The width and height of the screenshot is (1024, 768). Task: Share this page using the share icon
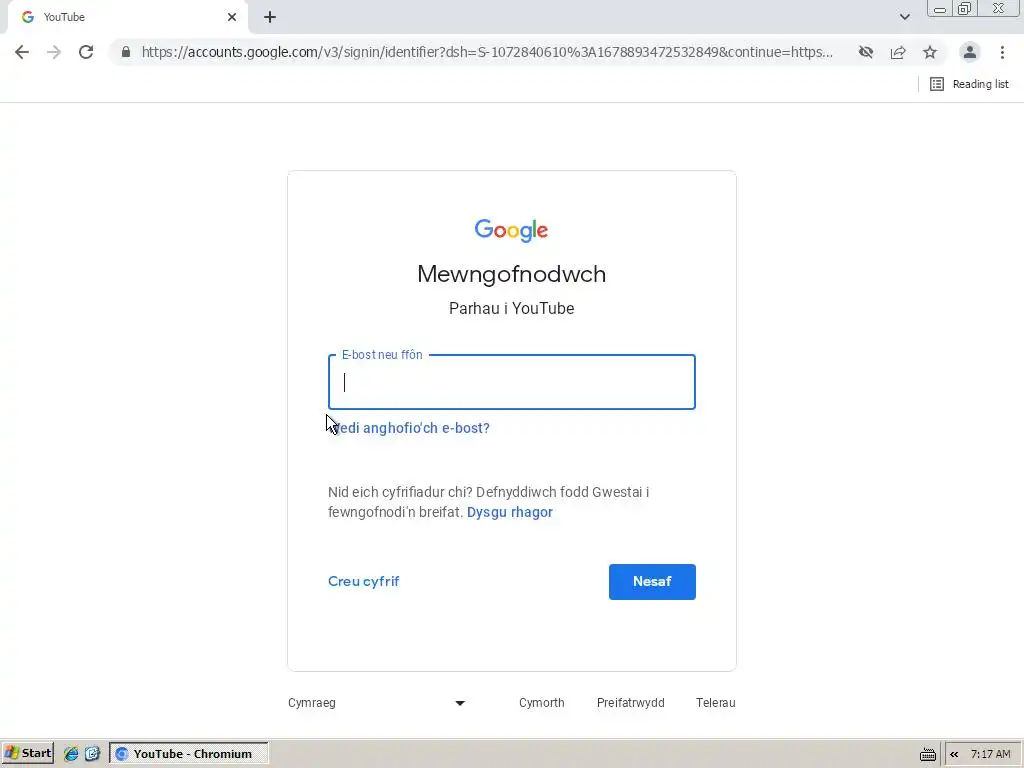click(x=898, y=52)
